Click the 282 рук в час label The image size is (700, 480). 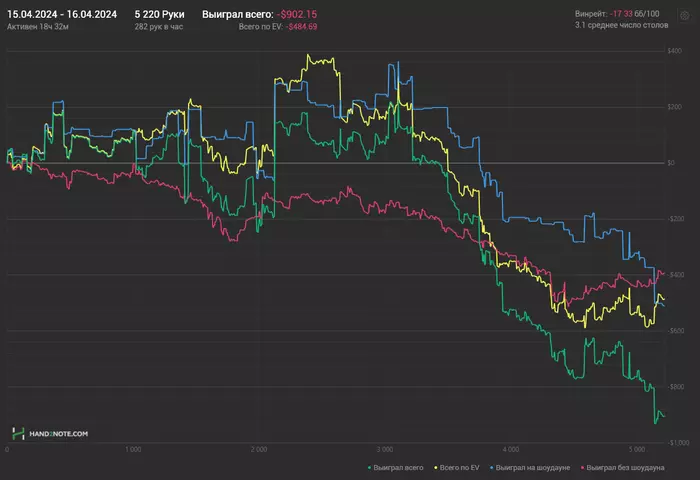[158, 26]
